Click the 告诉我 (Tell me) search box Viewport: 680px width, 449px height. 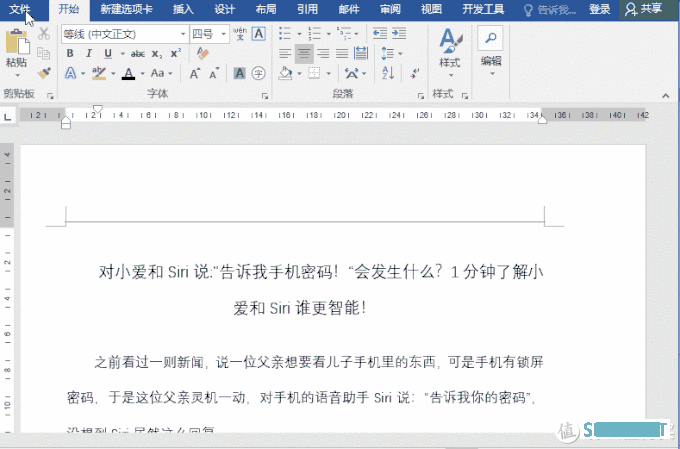click(x=549, y=10)
